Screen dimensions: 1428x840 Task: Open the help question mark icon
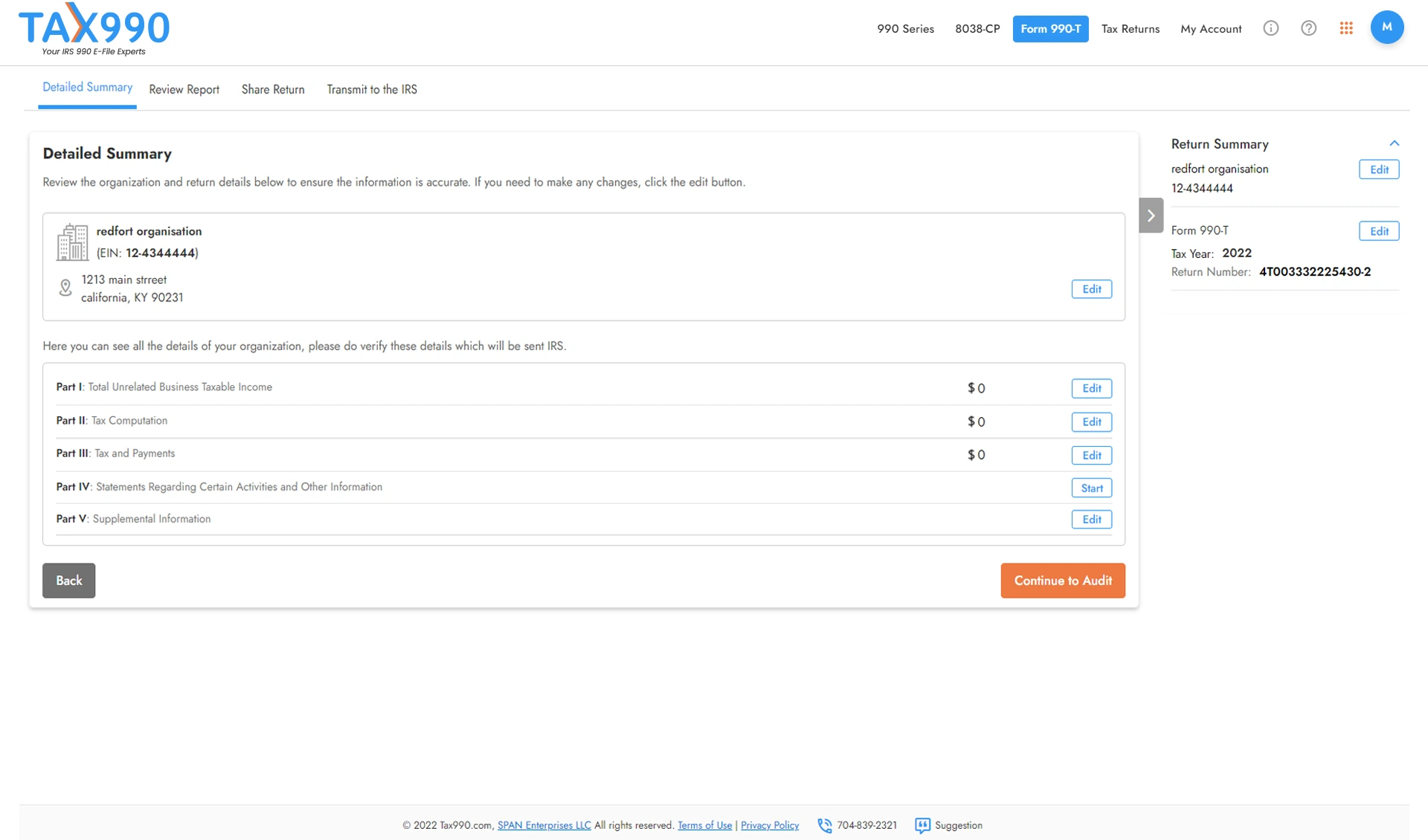click(1308, 28)
